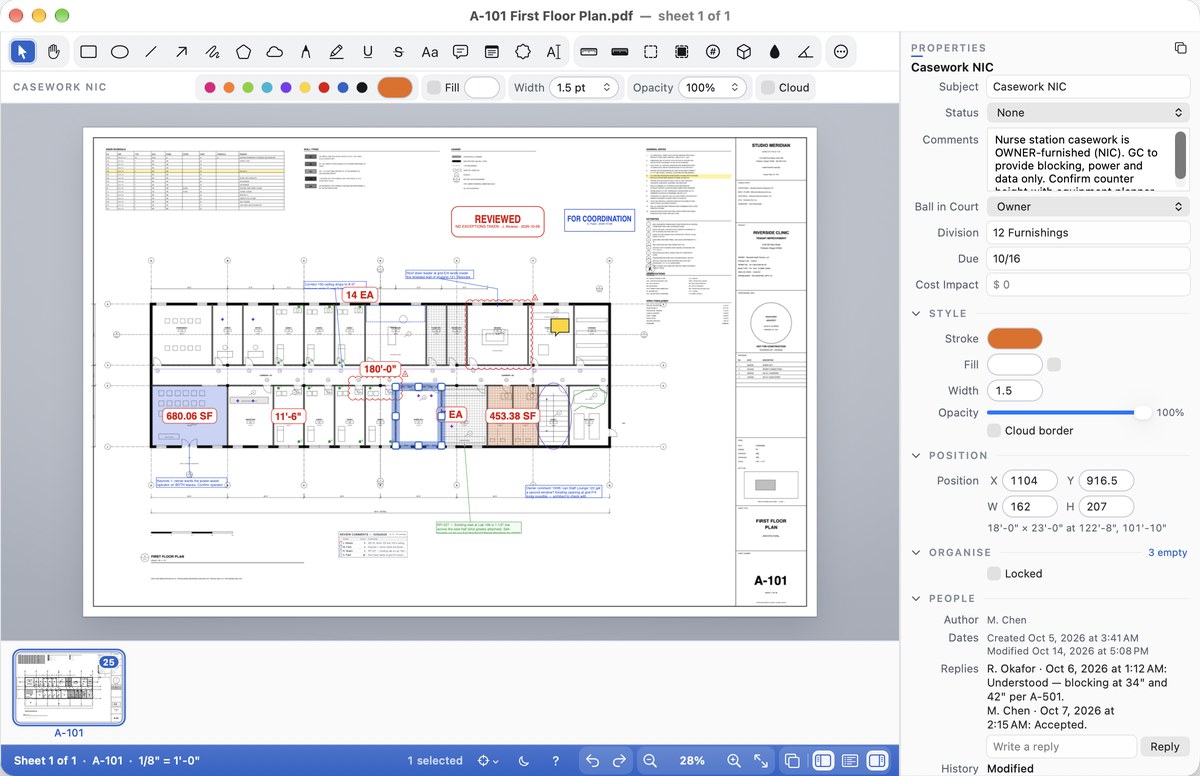
Task: Choose the rectangle markup tool
Action: coord(88,52)
